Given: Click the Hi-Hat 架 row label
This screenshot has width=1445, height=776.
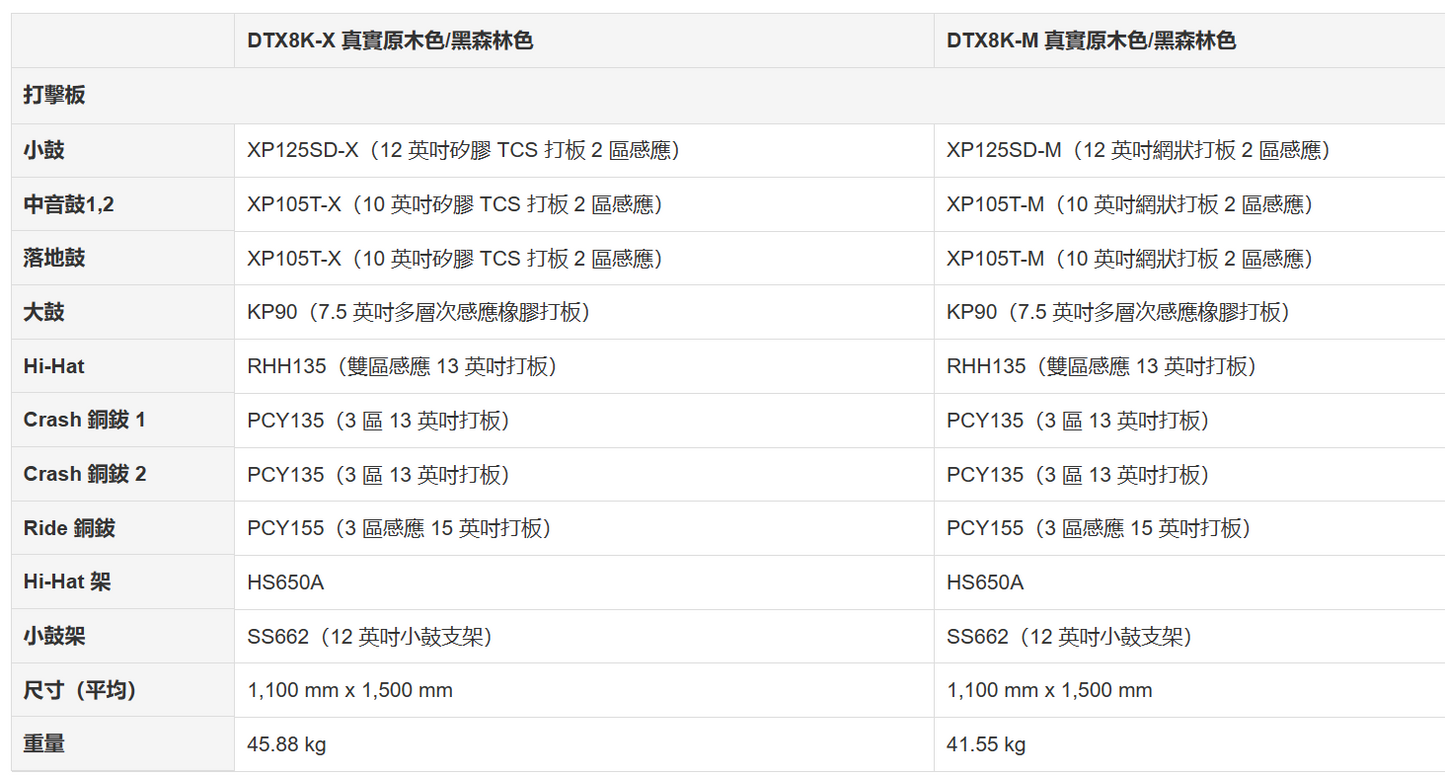Looking at the screenshot, I should pyautogui.click(x=67, y=582).
